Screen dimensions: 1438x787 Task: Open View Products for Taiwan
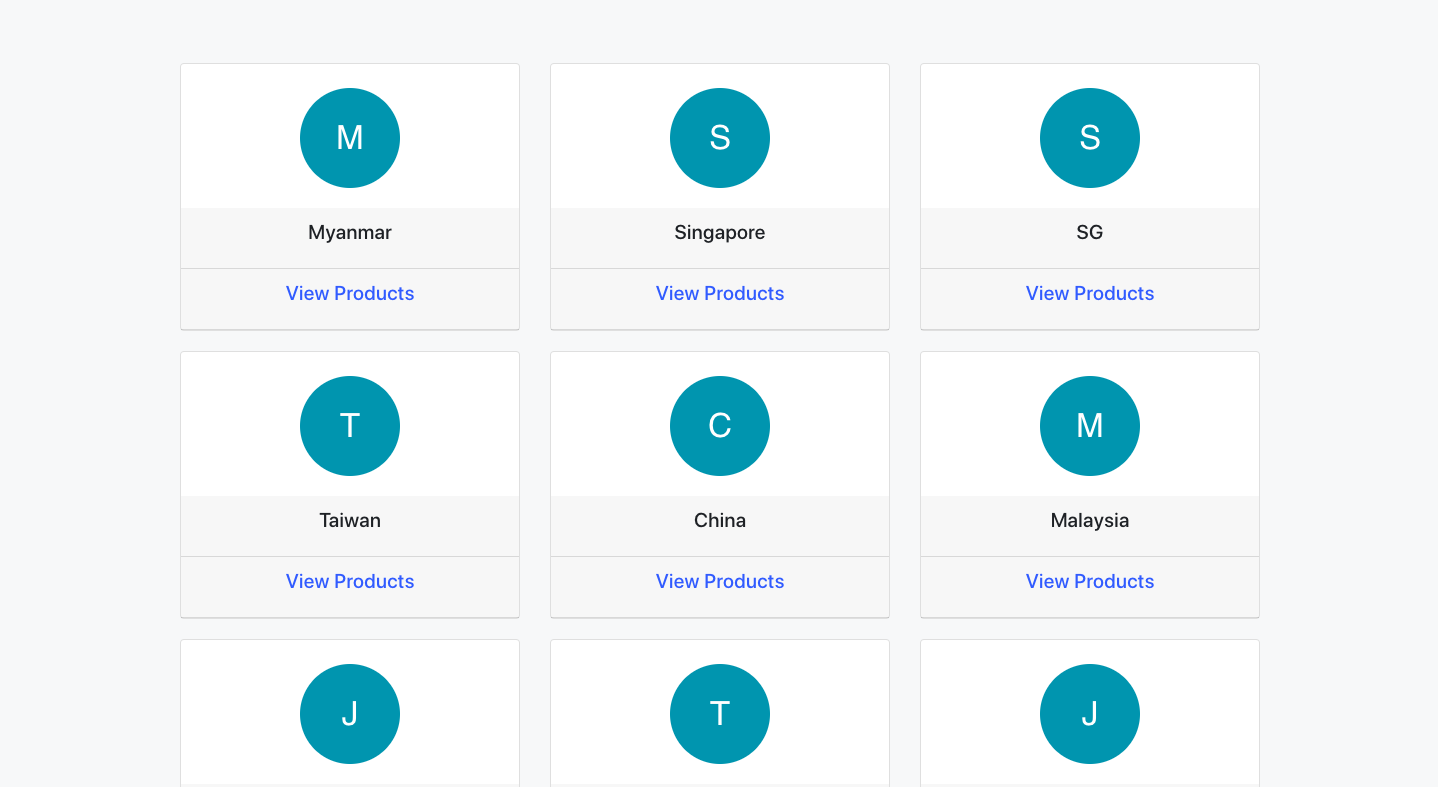350,581
